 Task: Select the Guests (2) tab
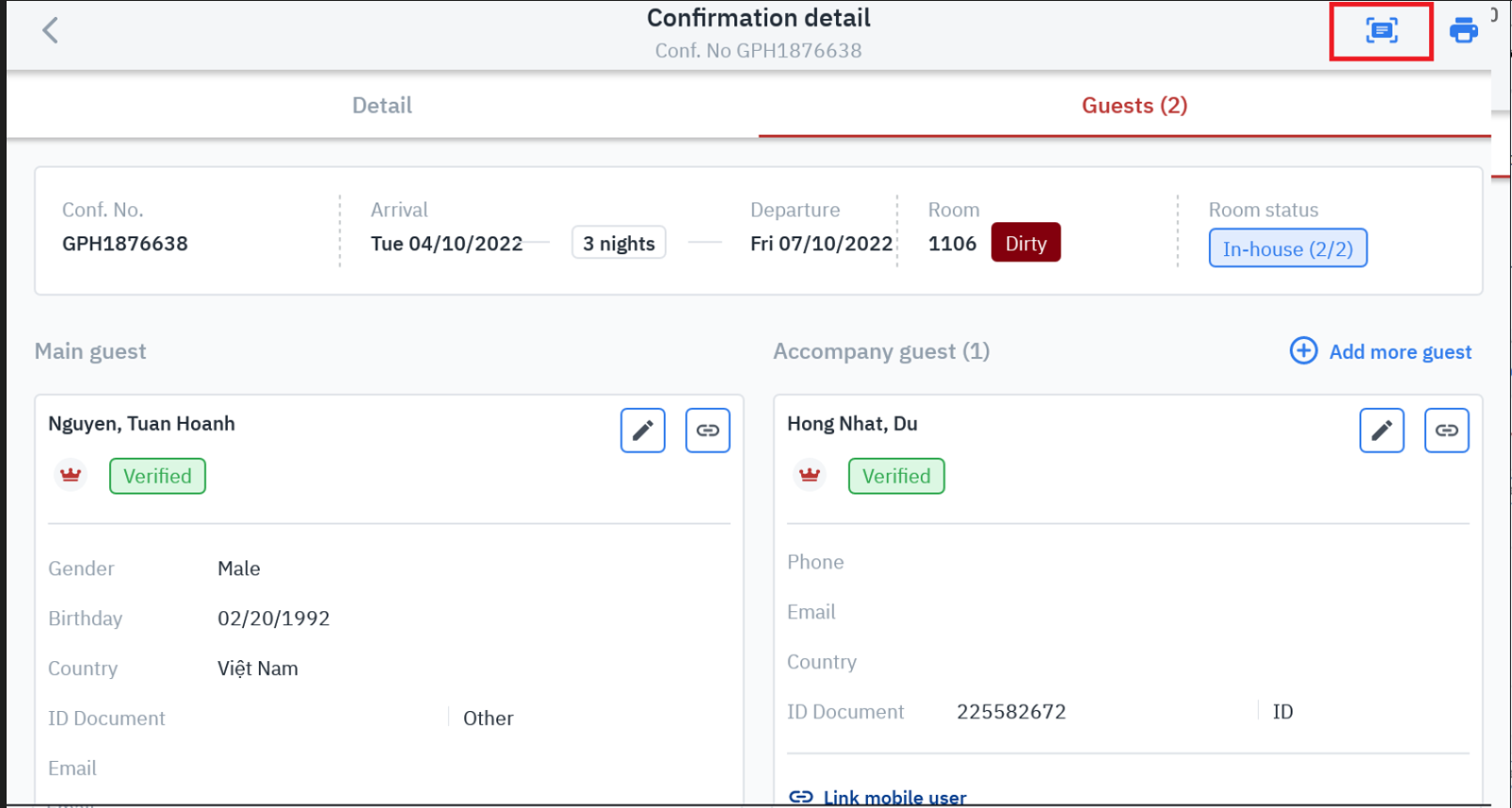pos(1134,105)
